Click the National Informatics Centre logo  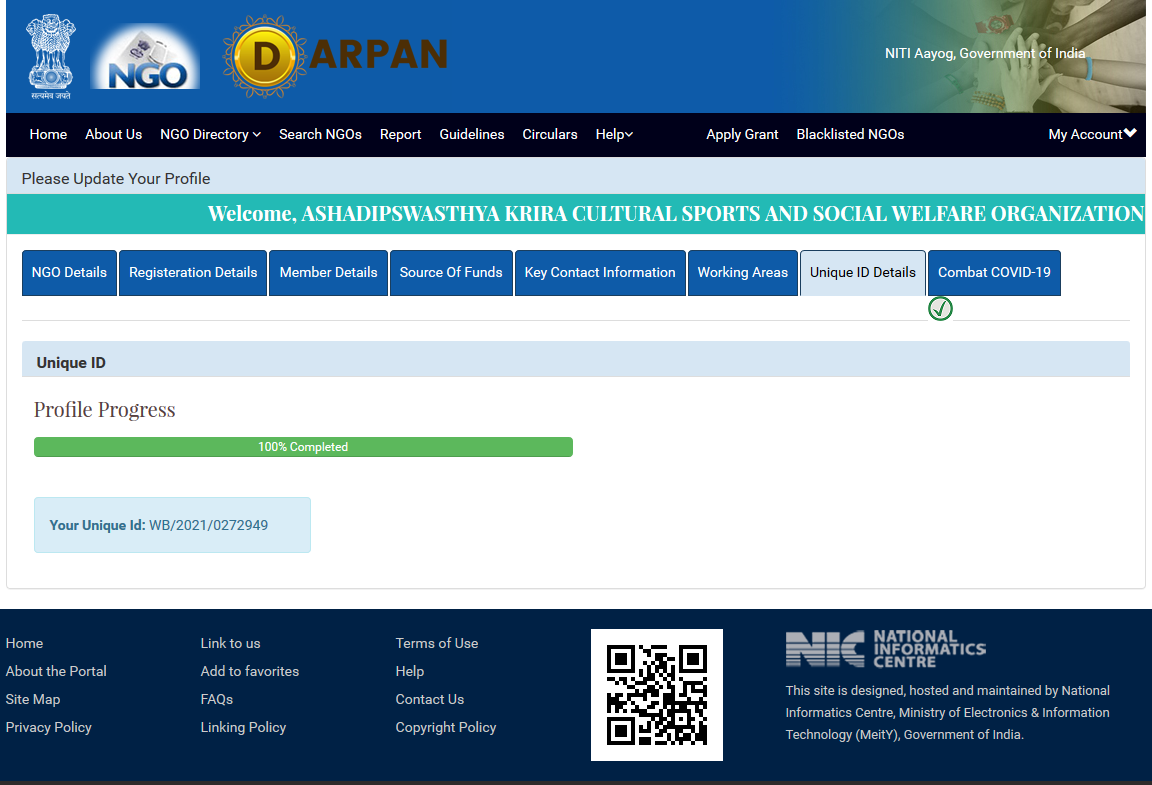point(885,649)
